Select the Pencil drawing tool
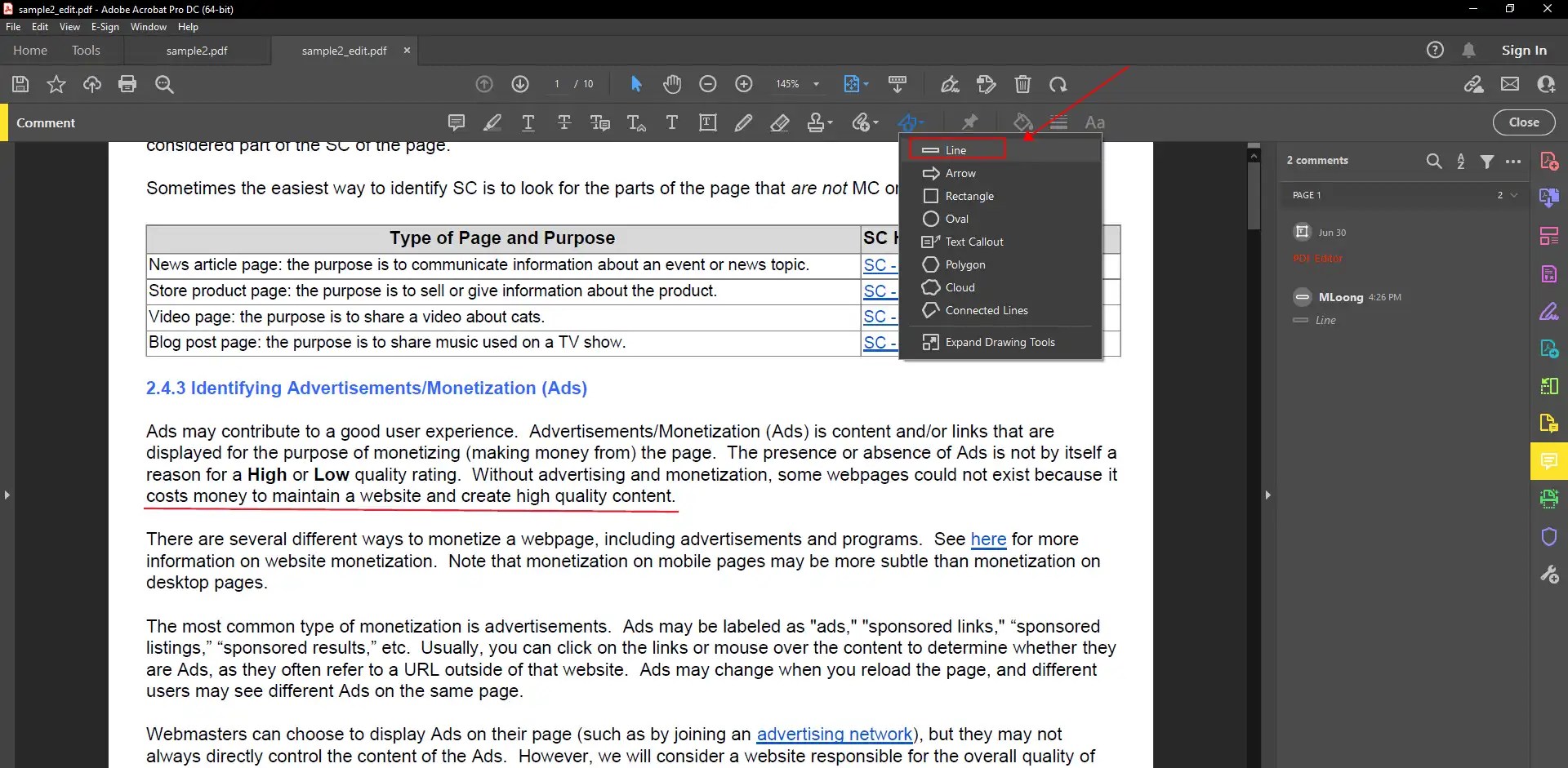The image size is (1568, 768). click(744, 122)
